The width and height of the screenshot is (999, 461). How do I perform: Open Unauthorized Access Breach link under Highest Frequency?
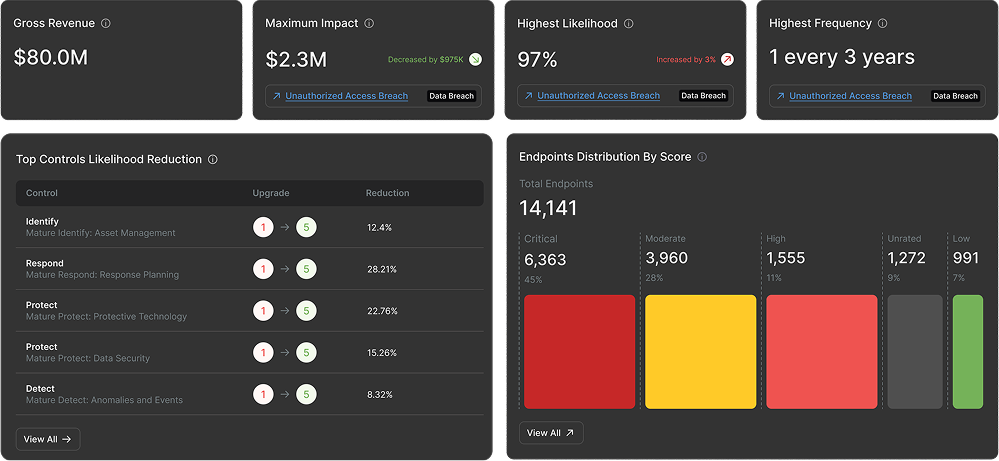pos(850,96)
